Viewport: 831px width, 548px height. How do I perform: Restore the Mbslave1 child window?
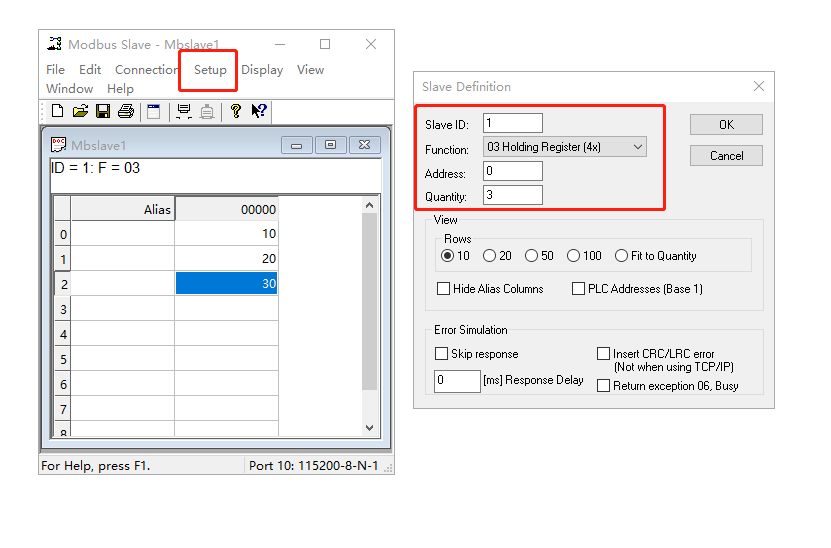click(x=330, y=145)
